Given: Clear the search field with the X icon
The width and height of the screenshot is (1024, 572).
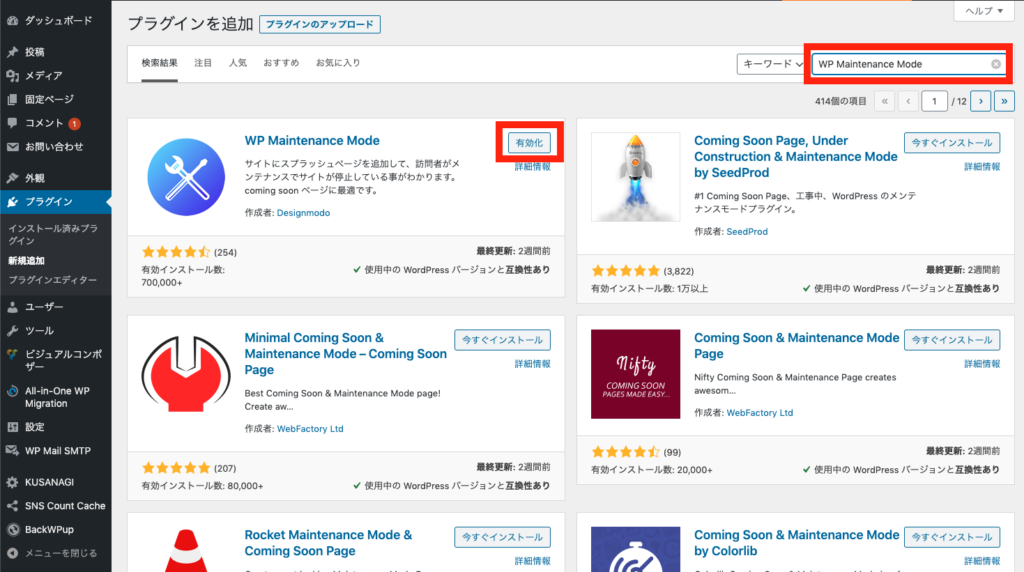Looking at the screenshot, I should click(x=995, y=64).
